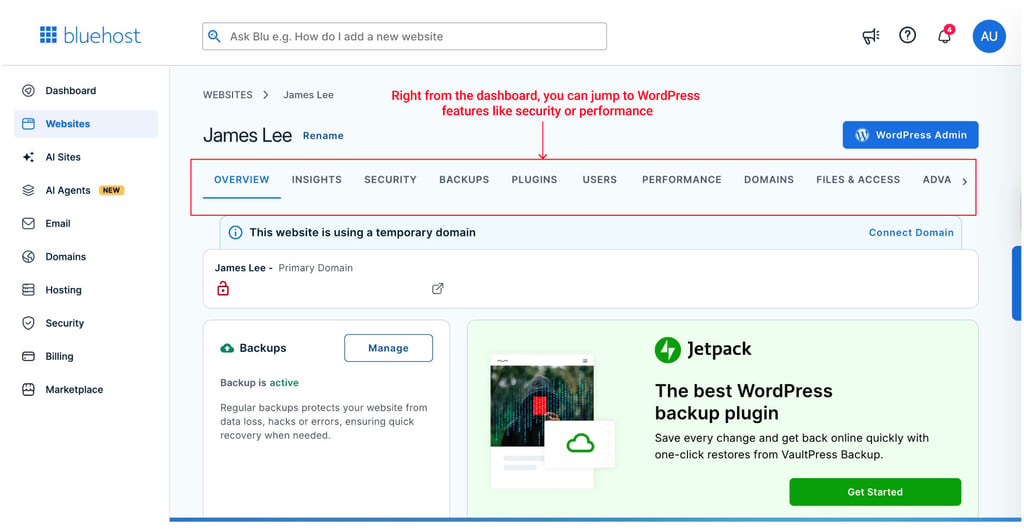Click the Domains globe icon

point(28,257)
